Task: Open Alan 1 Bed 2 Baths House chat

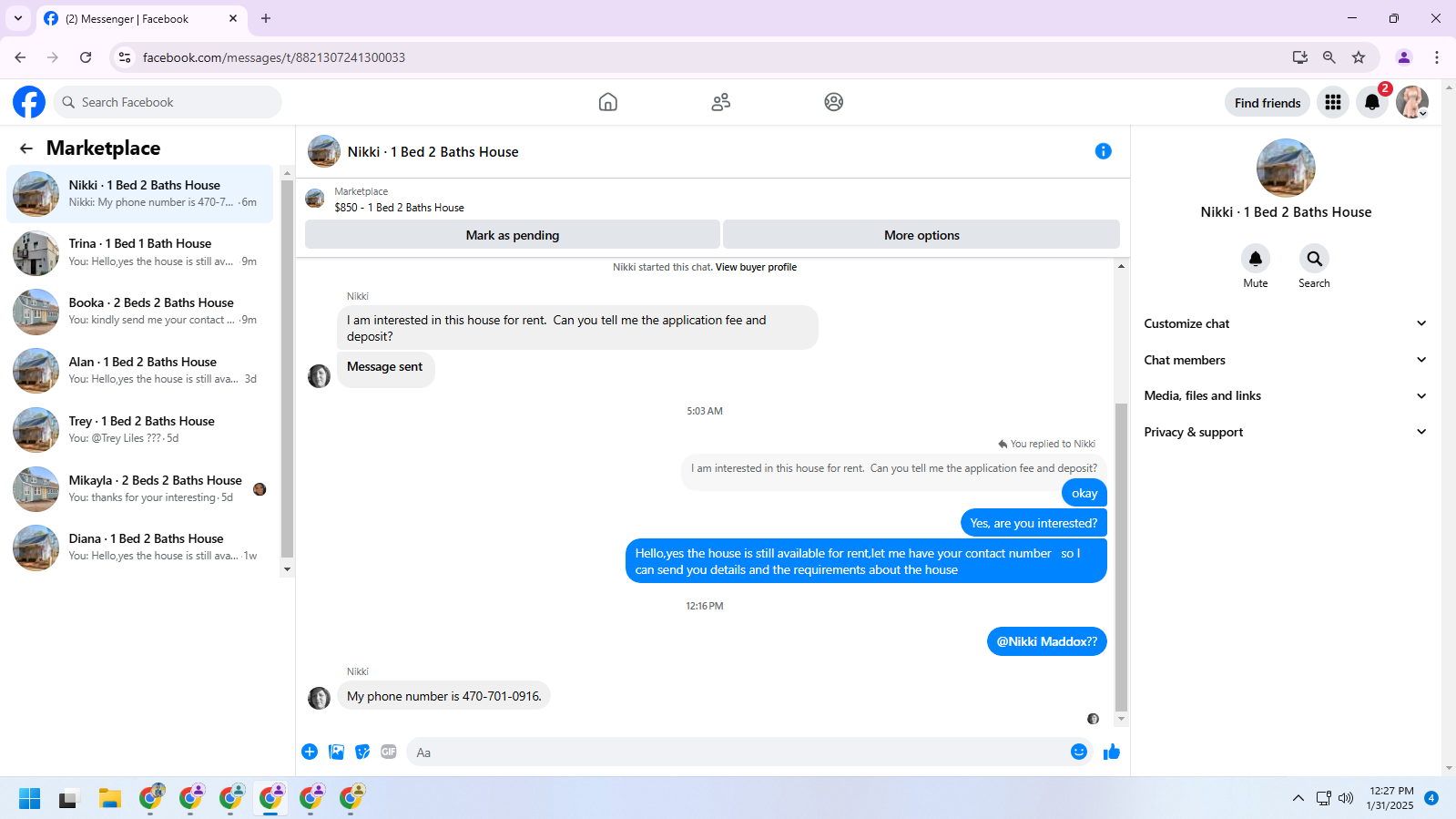Action: point(140,371)
